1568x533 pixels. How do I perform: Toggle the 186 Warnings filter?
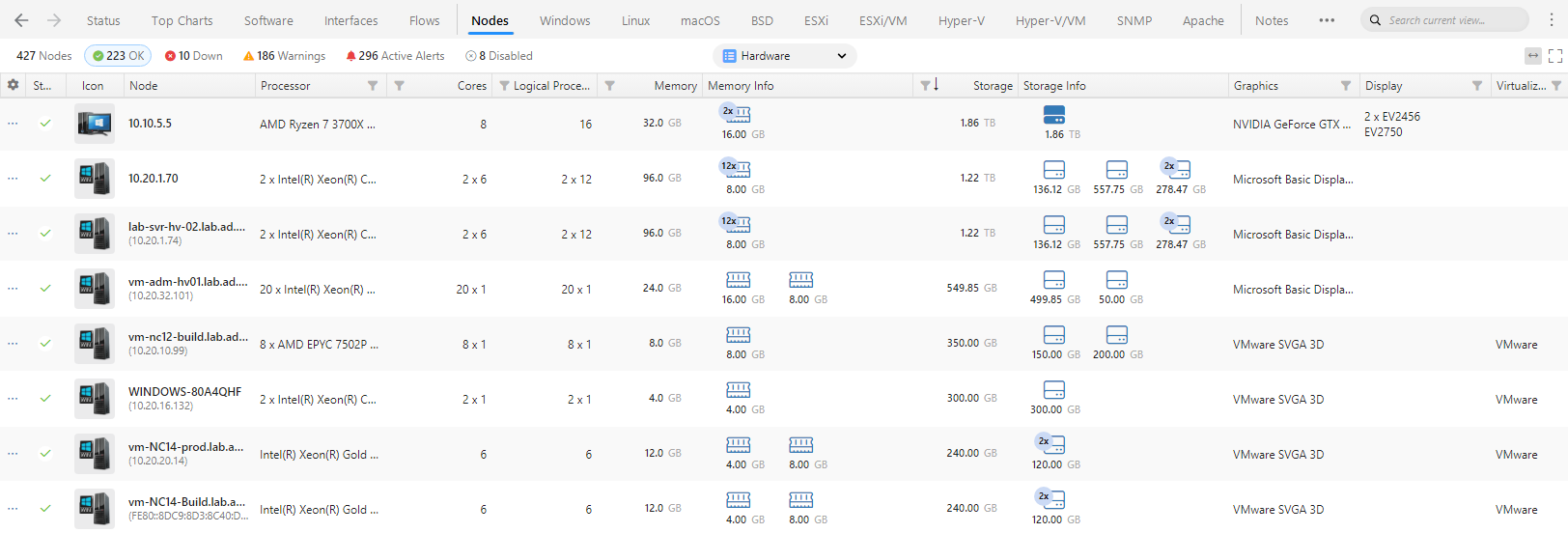(284, 56)
